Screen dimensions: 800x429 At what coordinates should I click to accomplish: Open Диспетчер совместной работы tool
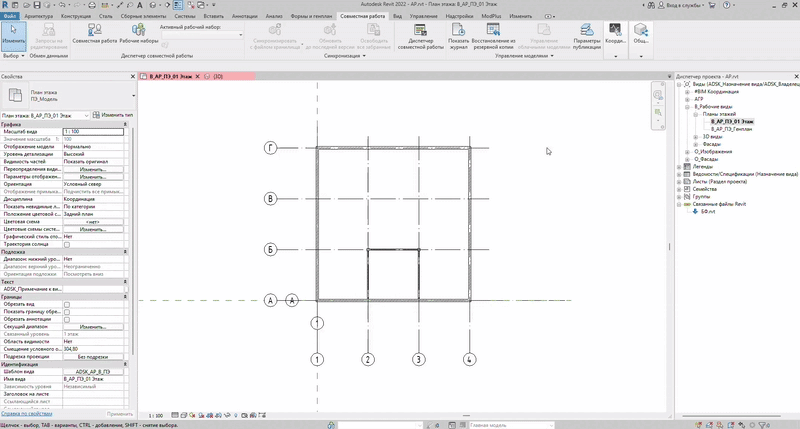420,36
